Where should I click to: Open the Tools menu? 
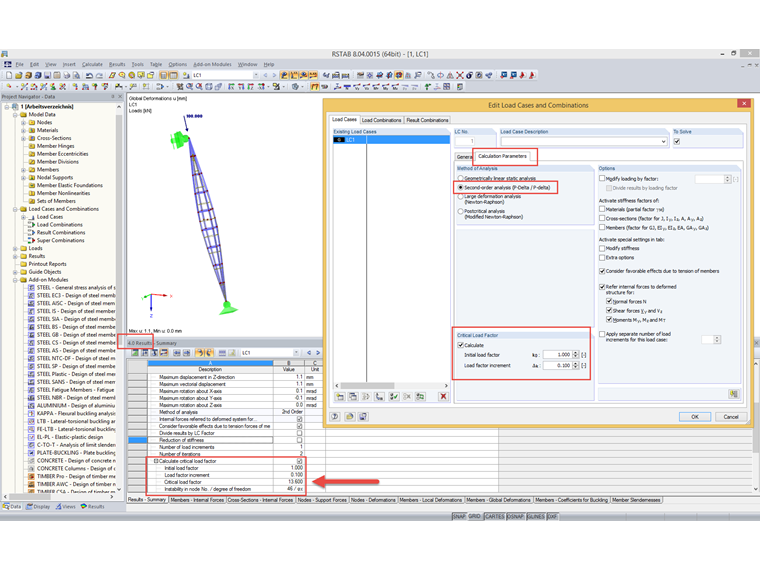(138, 64)
